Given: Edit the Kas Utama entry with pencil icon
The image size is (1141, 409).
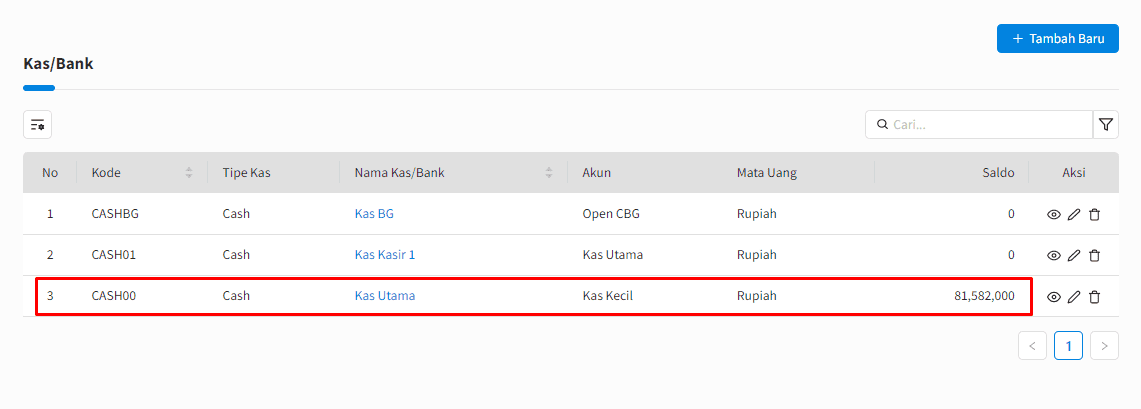Looking at the screenshot, I should point(1074,297).
